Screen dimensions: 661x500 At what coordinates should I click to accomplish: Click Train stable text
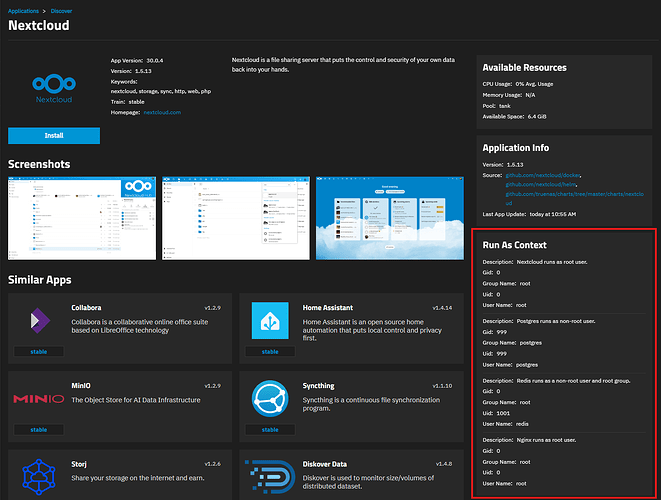[127, 102]
